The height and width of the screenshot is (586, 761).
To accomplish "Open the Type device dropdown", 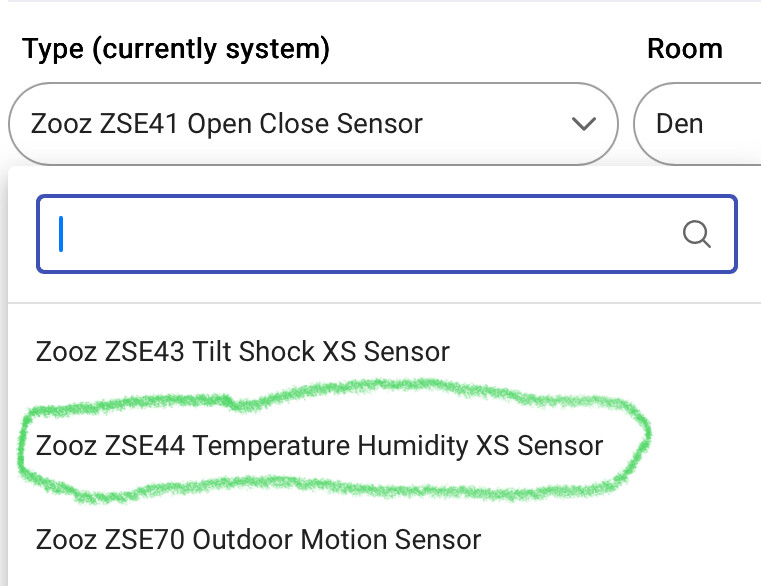I will tap(313, 124).
